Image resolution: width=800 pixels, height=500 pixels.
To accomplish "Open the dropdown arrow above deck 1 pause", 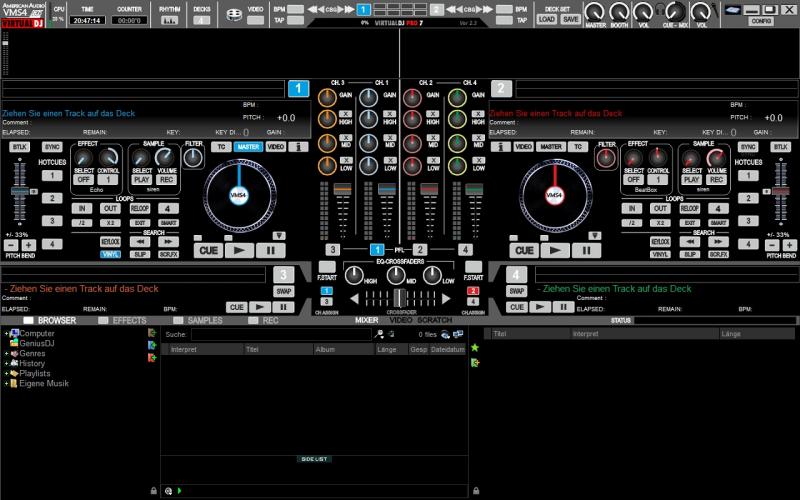I will (279, 236).
